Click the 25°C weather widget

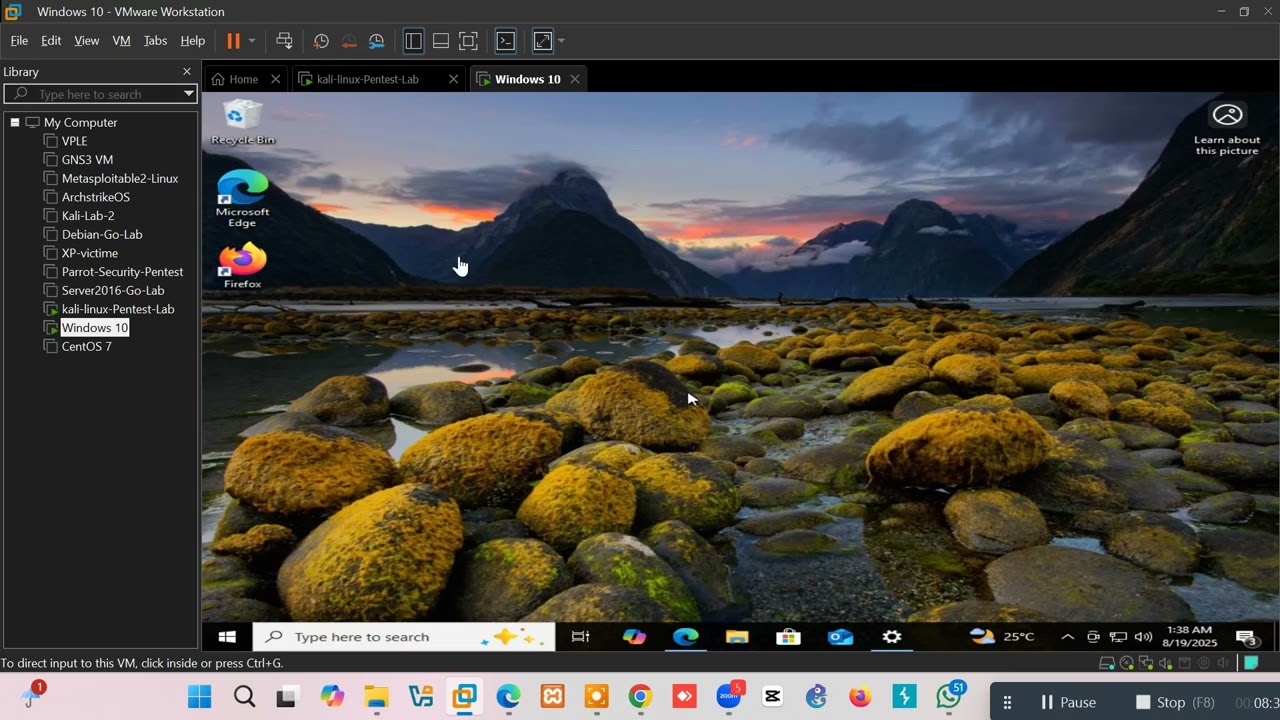1002,637
